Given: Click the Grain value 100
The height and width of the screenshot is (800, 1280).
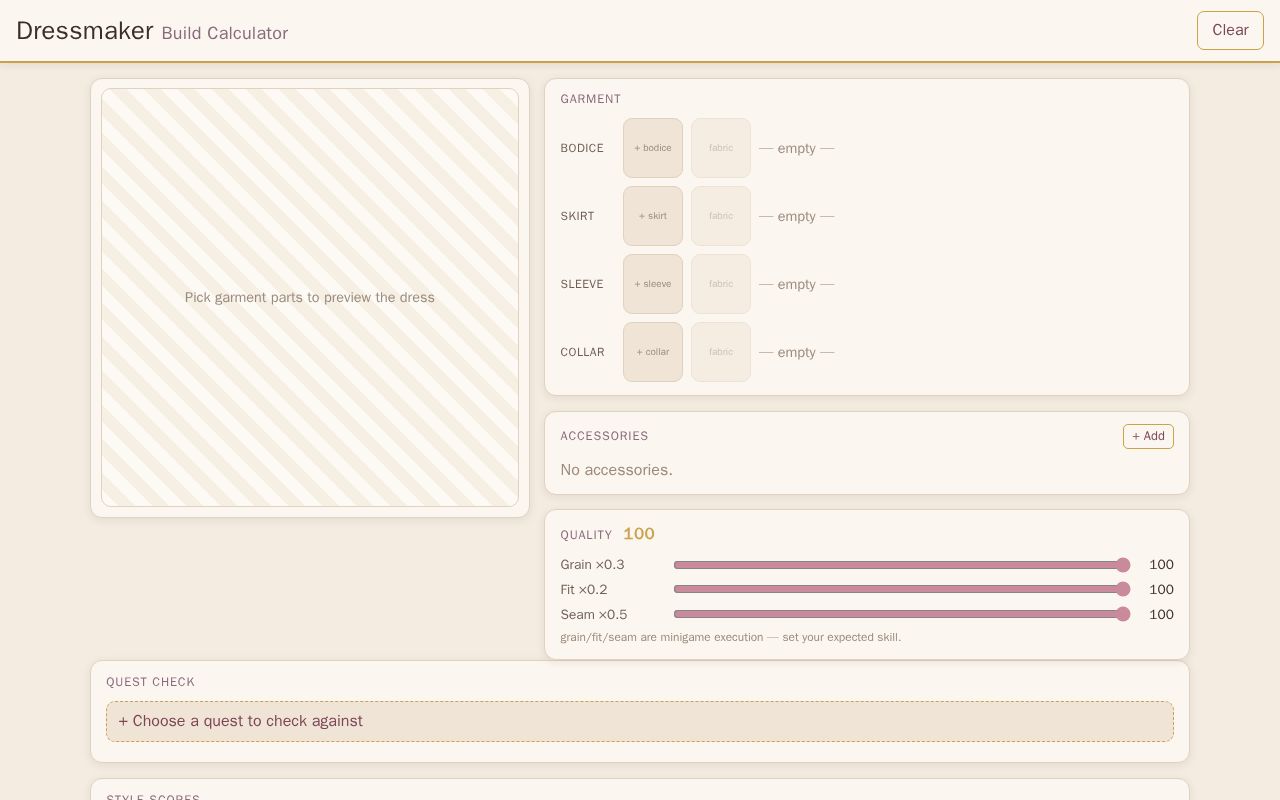Looking at the screenshot, I should click(1161, 565).
